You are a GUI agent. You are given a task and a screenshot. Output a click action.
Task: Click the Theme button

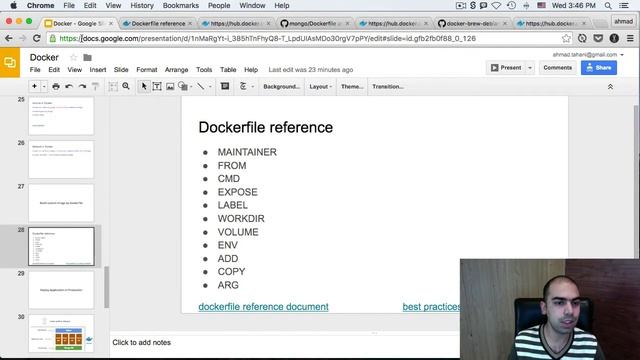[352, 87]
